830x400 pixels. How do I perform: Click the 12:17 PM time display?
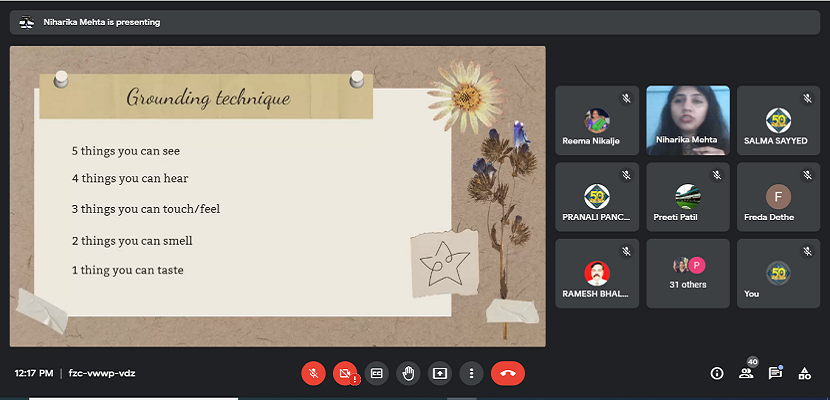click(x=34, y=374)
